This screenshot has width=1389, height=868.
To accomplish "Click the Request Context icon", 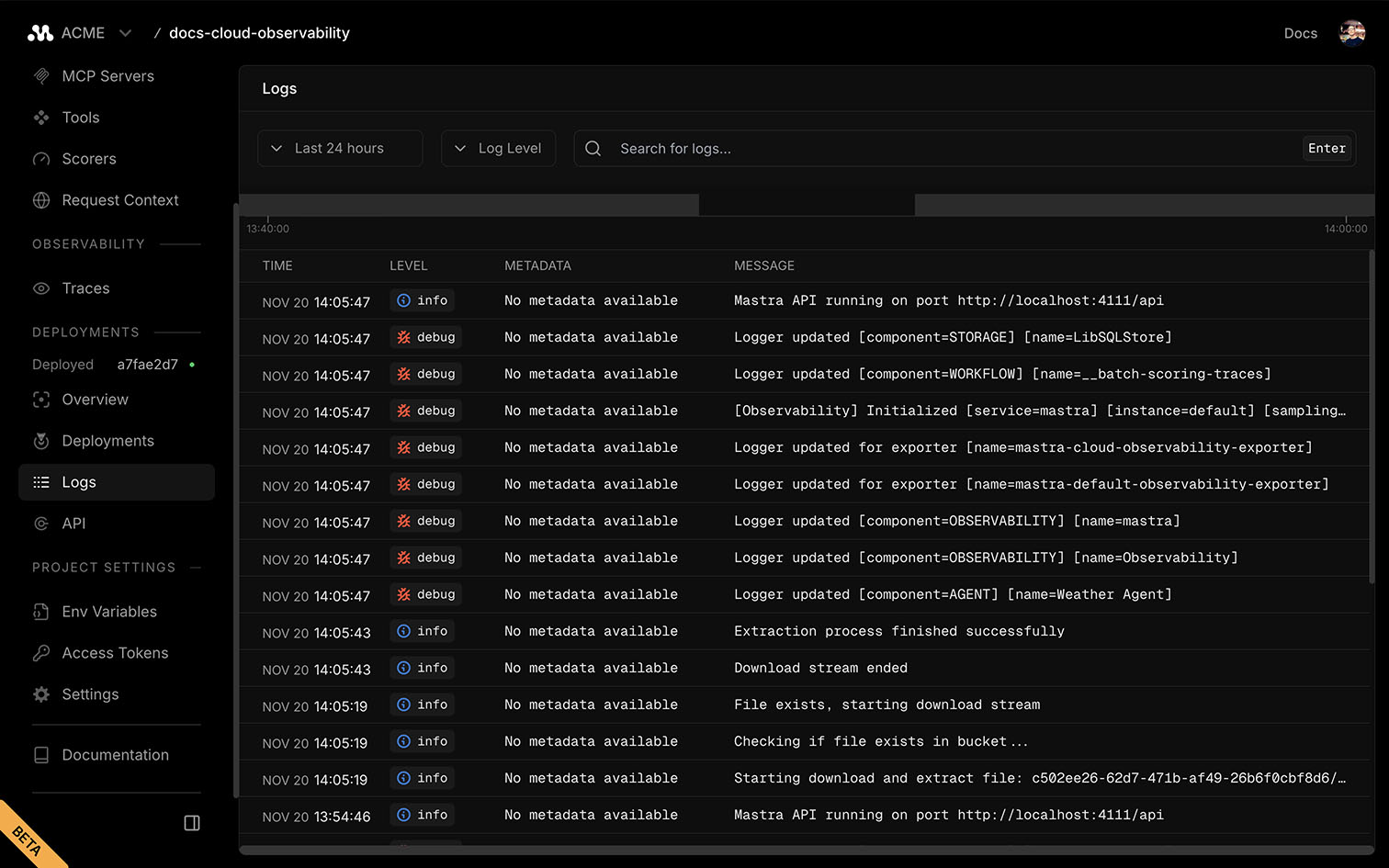I will (x=41, y=199).
